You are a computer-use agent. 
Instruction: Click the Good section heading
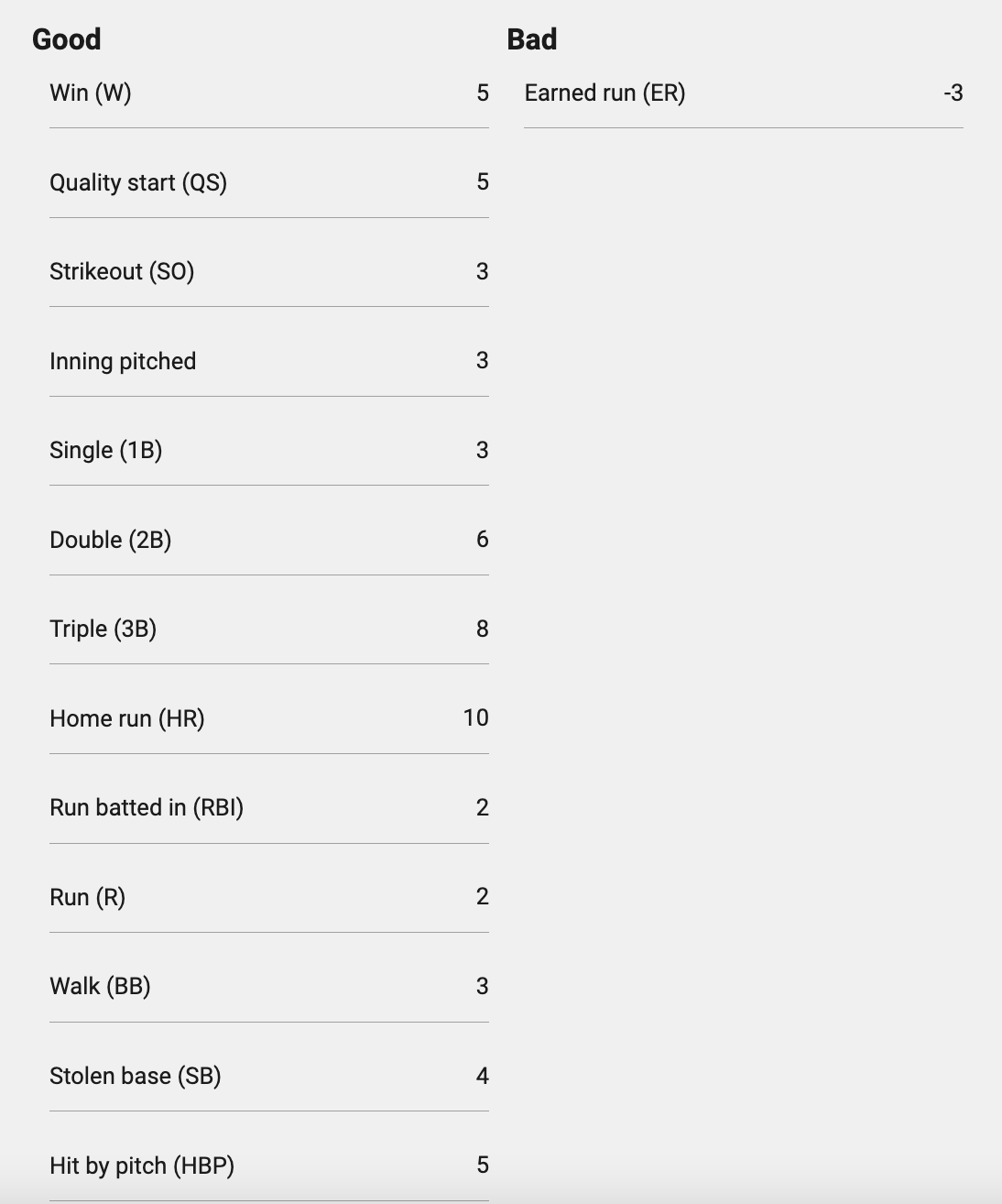[x=67, y=39]
